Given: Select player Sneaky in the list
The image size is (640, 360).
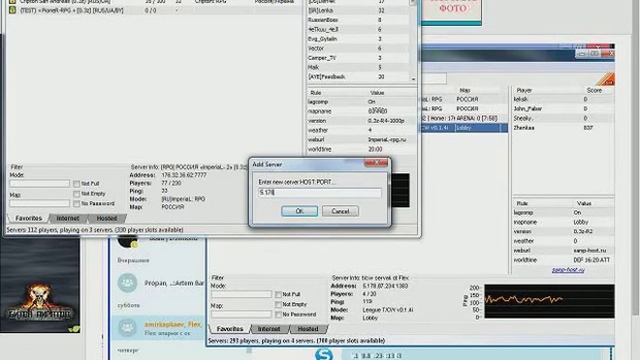Looking at the screenshot, I should click(563, 118).
